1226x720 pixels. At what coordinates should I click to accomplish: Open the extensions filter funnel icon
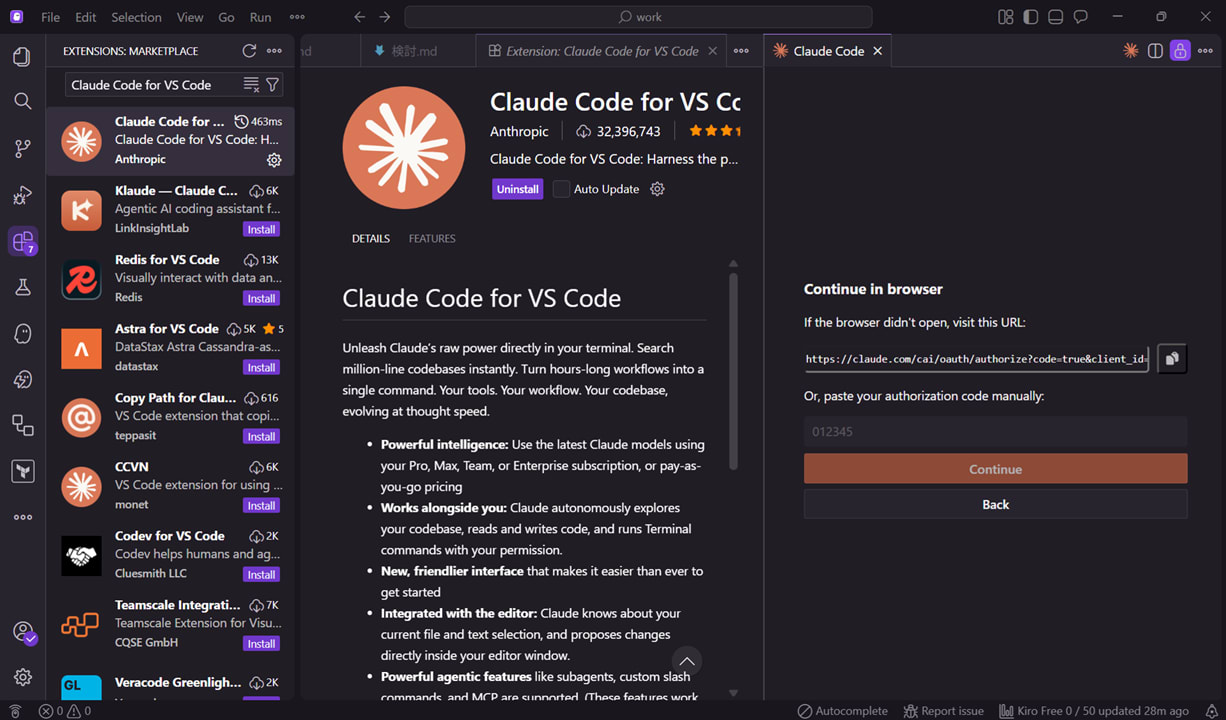273,85
